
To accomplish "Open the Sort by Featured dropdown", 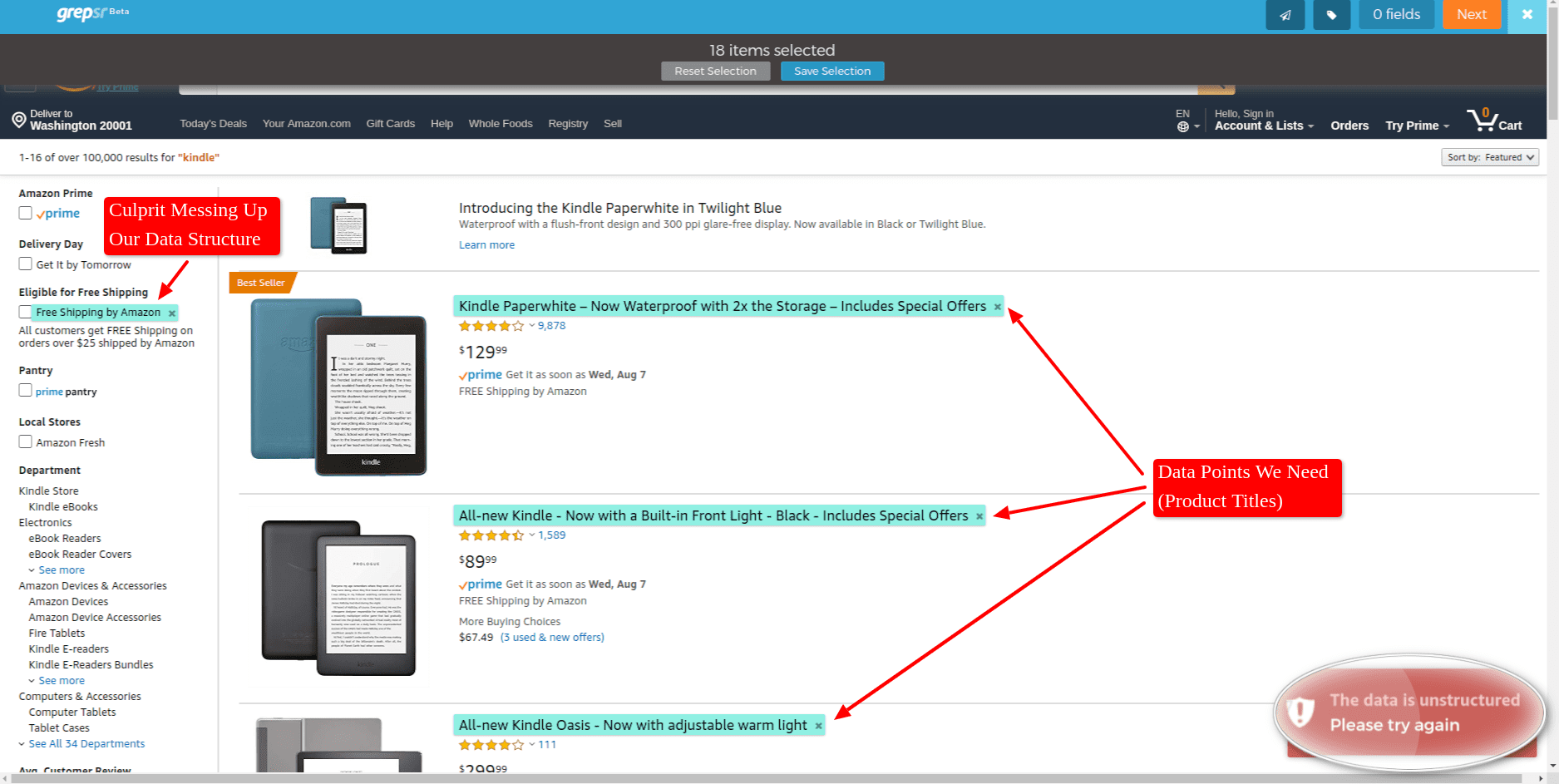I will [1489, 157].
